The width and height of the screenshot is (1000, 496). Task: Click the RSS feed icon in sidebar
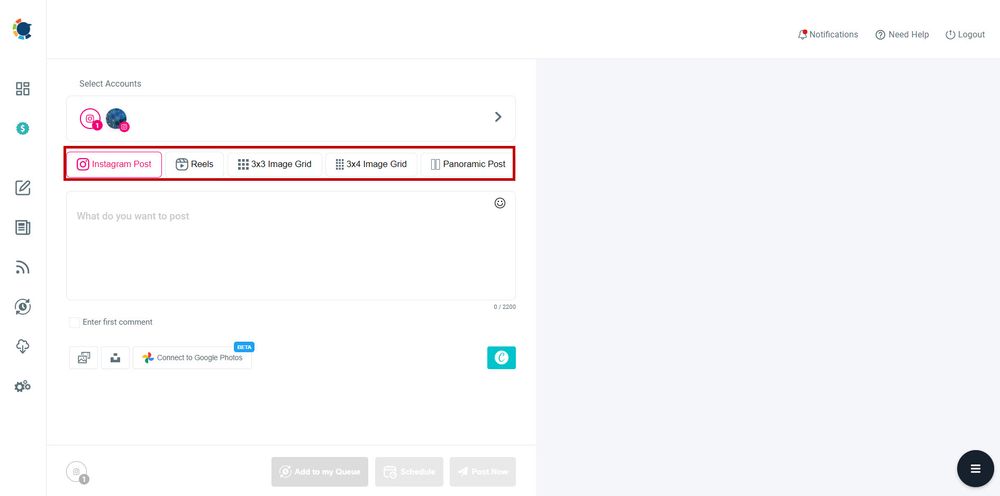point(22,267)
